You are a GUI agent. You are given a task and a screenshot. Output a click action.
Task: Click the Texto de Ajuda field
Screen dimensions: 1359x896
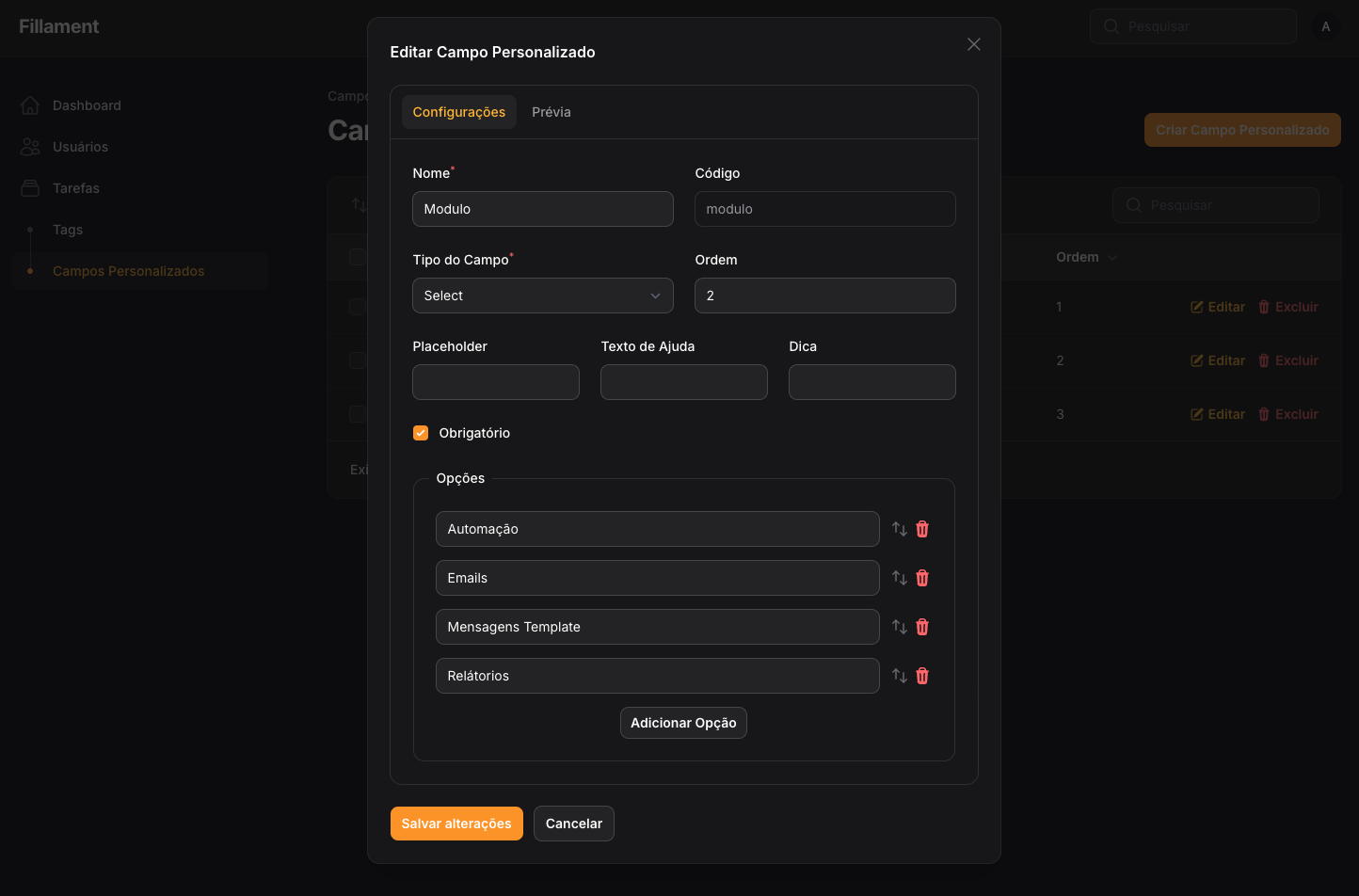[x=684, y=382]
